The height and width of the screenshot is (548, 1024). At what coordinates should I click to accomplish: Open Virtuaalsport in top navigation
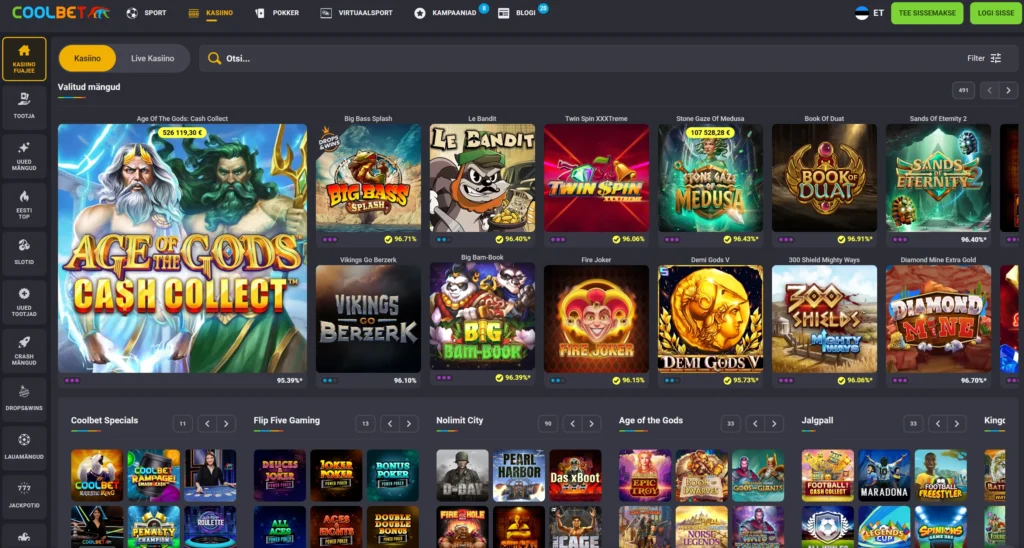(357, 13)
